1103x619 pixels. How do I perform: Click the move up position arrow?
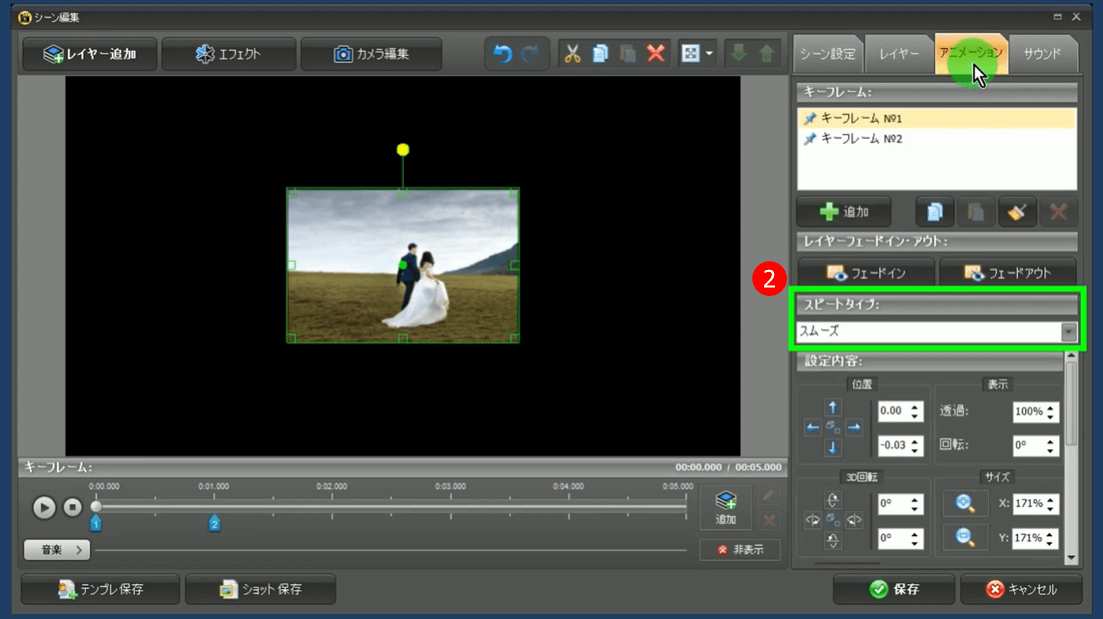coord(832,408)
